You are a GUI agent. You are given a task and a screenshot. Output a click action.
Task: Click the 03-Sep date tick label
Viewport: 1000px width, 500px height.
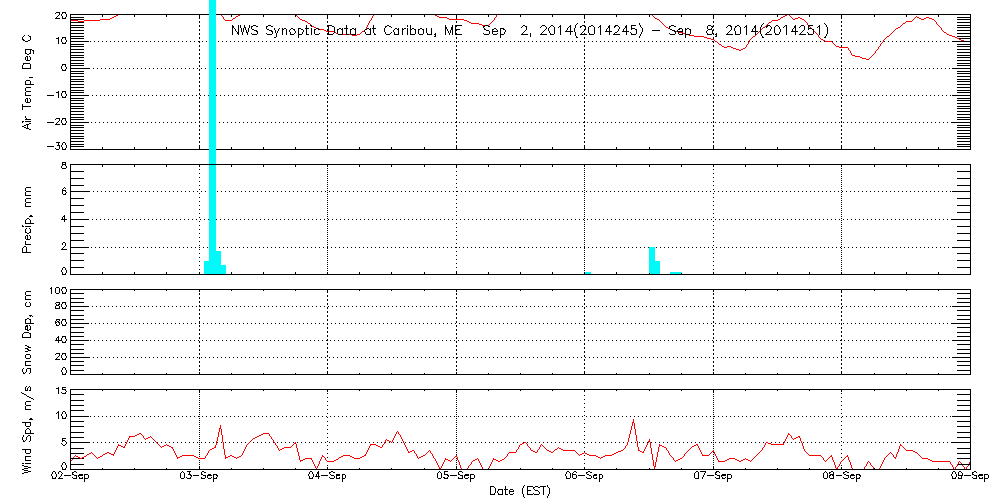[200, 477]
